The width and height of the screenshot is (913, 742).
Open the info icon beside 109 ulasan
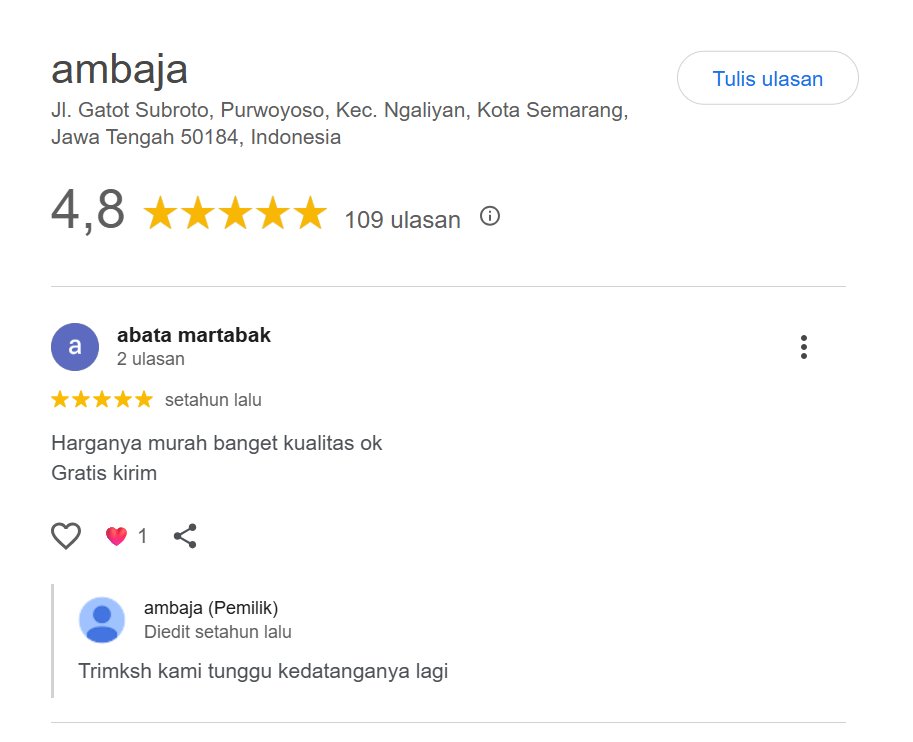[x=489, y=216]
